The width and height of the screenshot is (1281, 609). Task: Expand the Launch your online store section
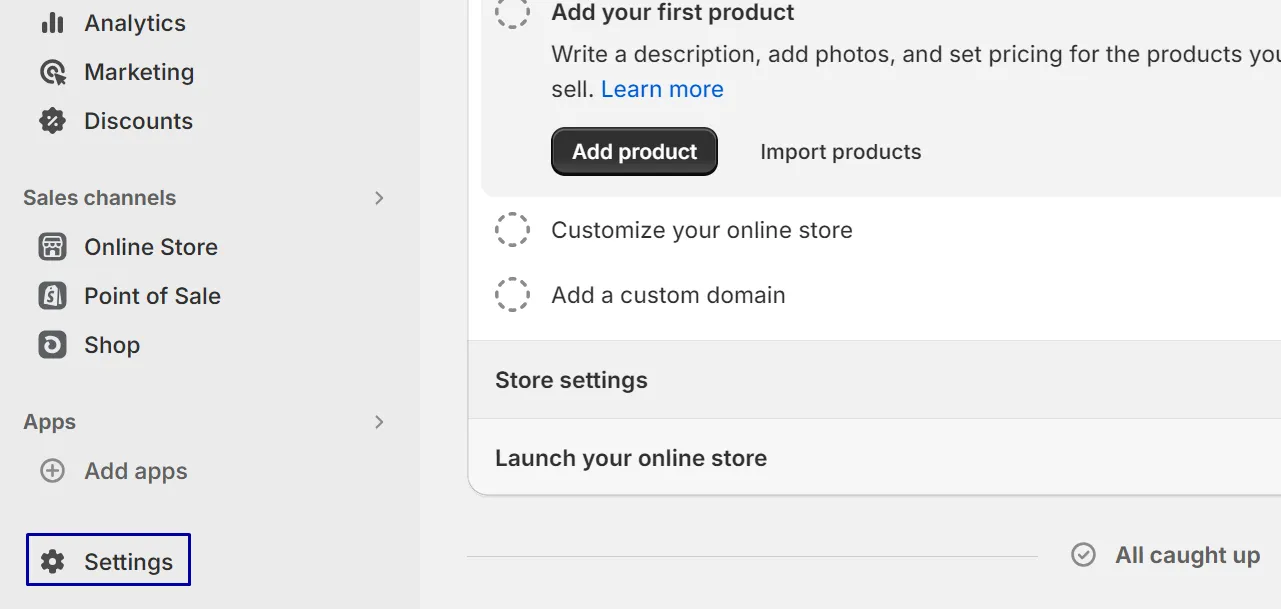(874, 457)
